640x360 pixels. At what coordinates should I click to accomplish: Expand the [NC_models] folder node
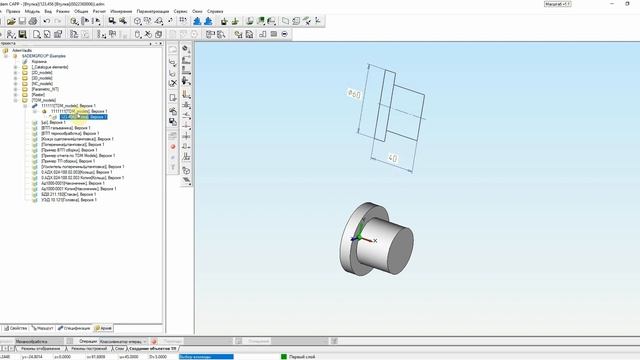pos(16,84)
